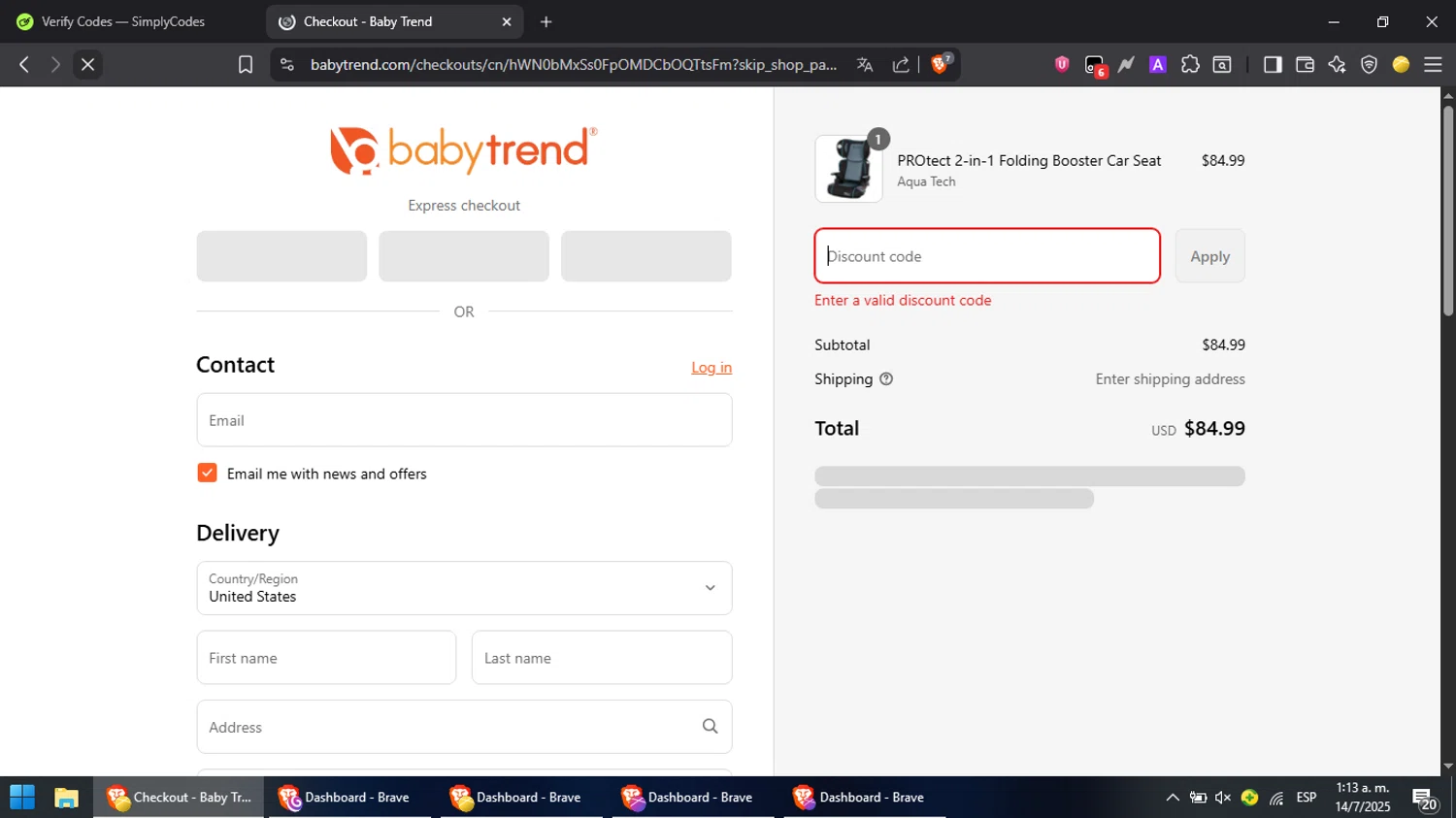Open the booster car seat thumbnail
1456x818 pixels.
point(848,169)
